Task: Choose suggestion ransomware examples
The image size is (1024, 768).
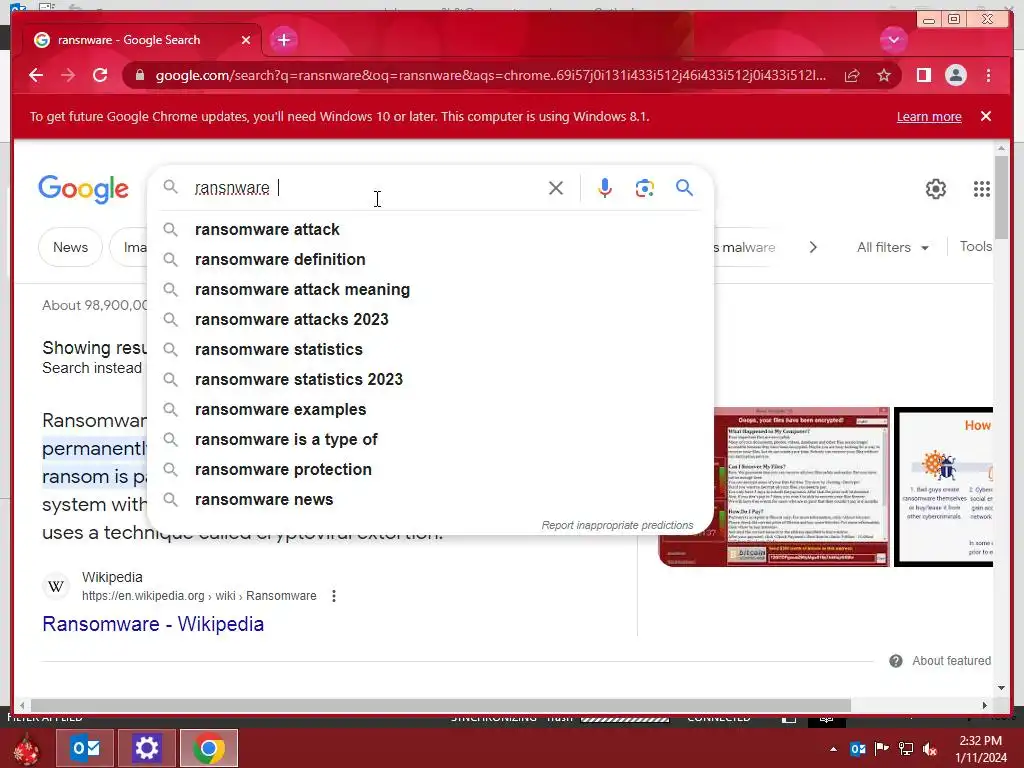Action: [430, 410]
